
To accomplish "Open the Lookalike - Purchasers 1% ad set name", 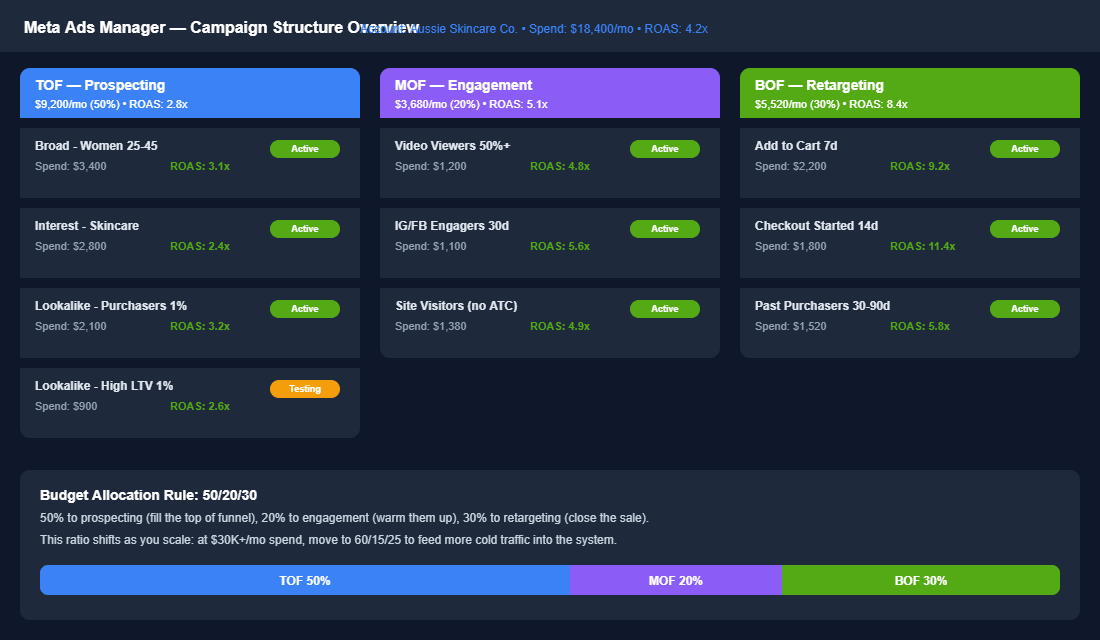I will click(x=111, y=306).
